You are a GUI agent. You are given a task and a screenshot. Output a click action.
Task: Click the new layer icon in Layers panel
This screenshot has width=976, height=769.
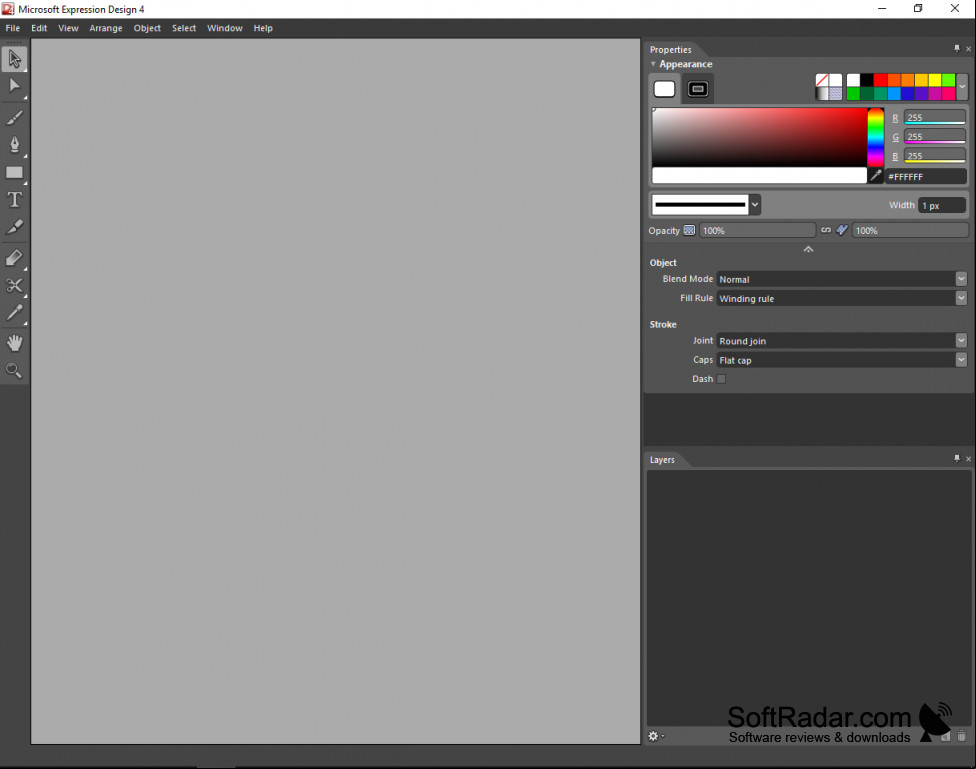click(x=946, y=736)
